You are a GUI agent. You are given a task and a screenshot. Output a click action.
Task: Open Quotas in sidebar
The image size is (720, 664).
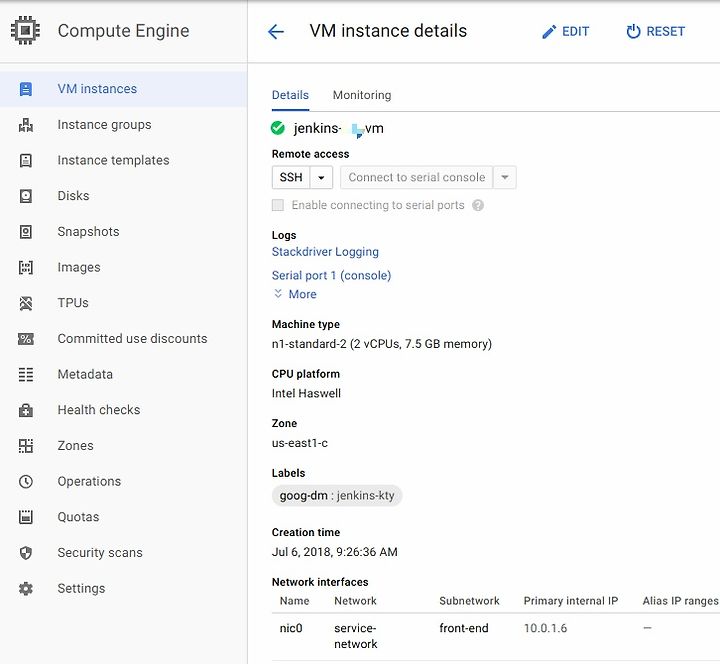coord(124,517)
